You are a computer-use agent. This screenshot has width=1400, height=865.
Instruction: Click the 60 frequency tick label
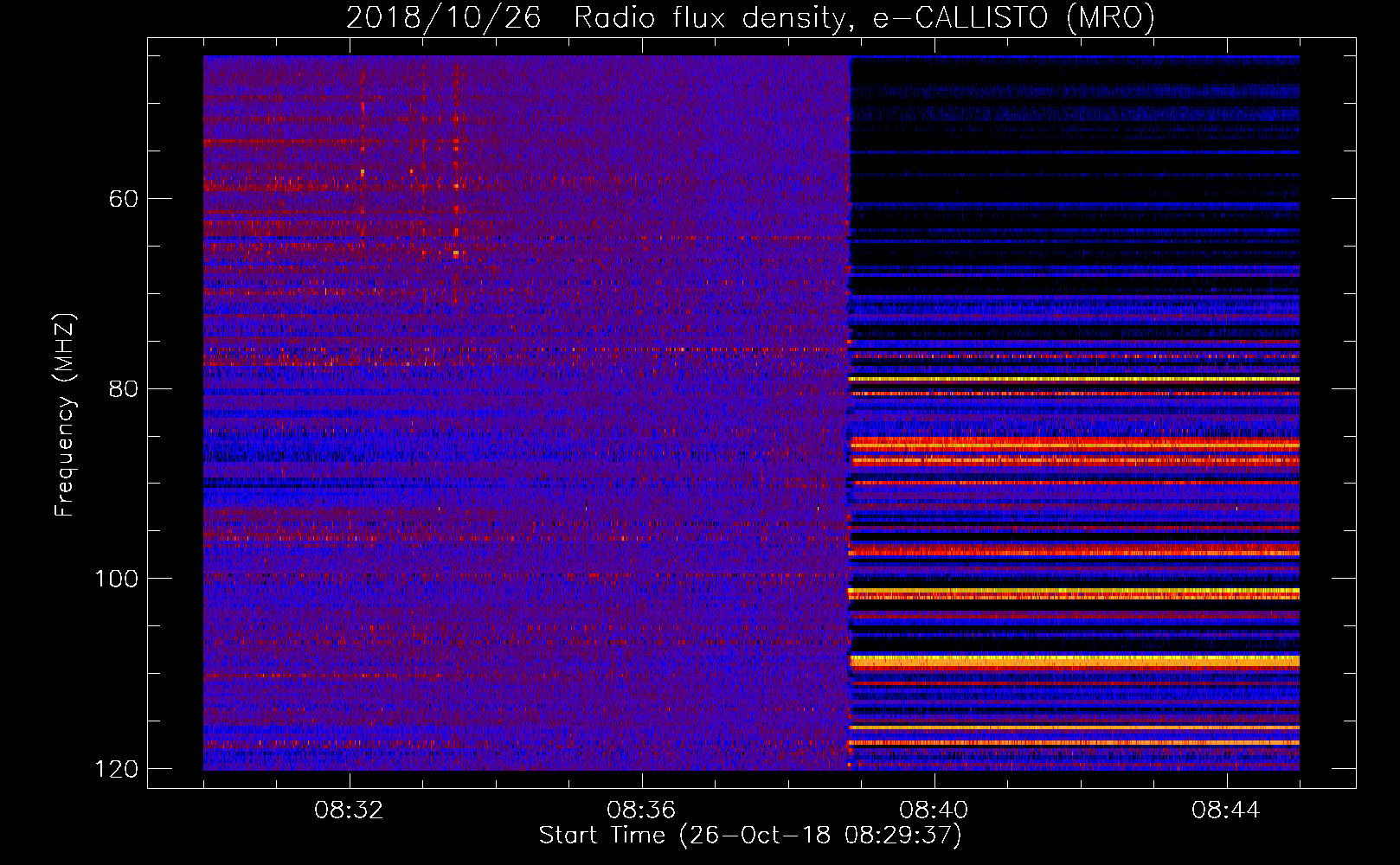coord(124,199)
